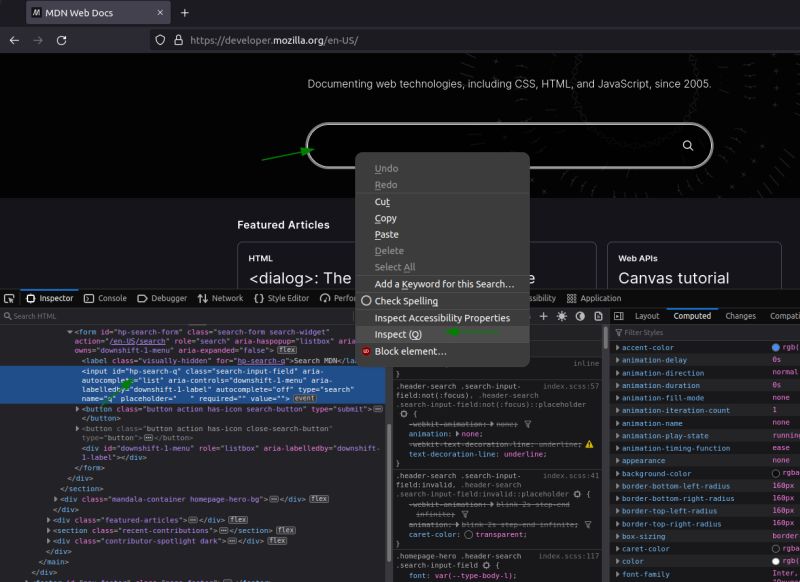Click the browser Back arrow

click(x=14, y=40)
